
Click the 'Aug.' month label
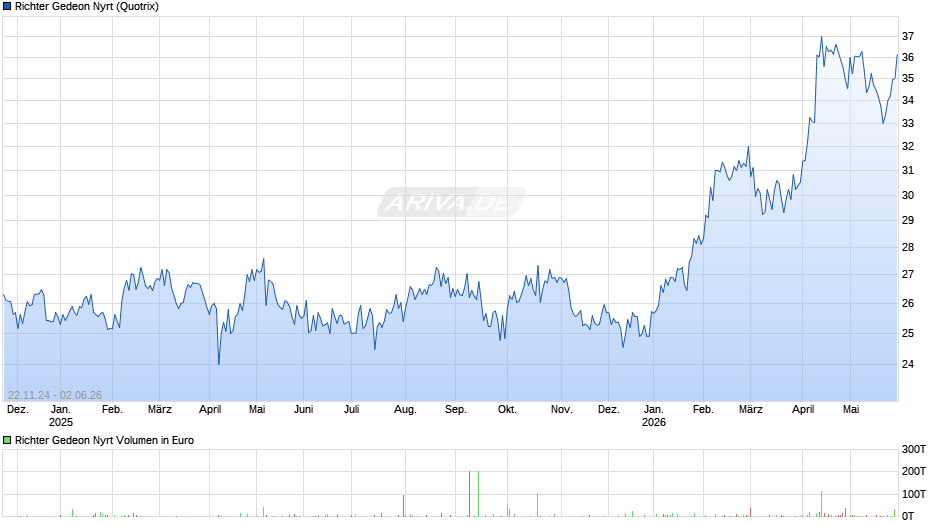[x=405, y=410]
